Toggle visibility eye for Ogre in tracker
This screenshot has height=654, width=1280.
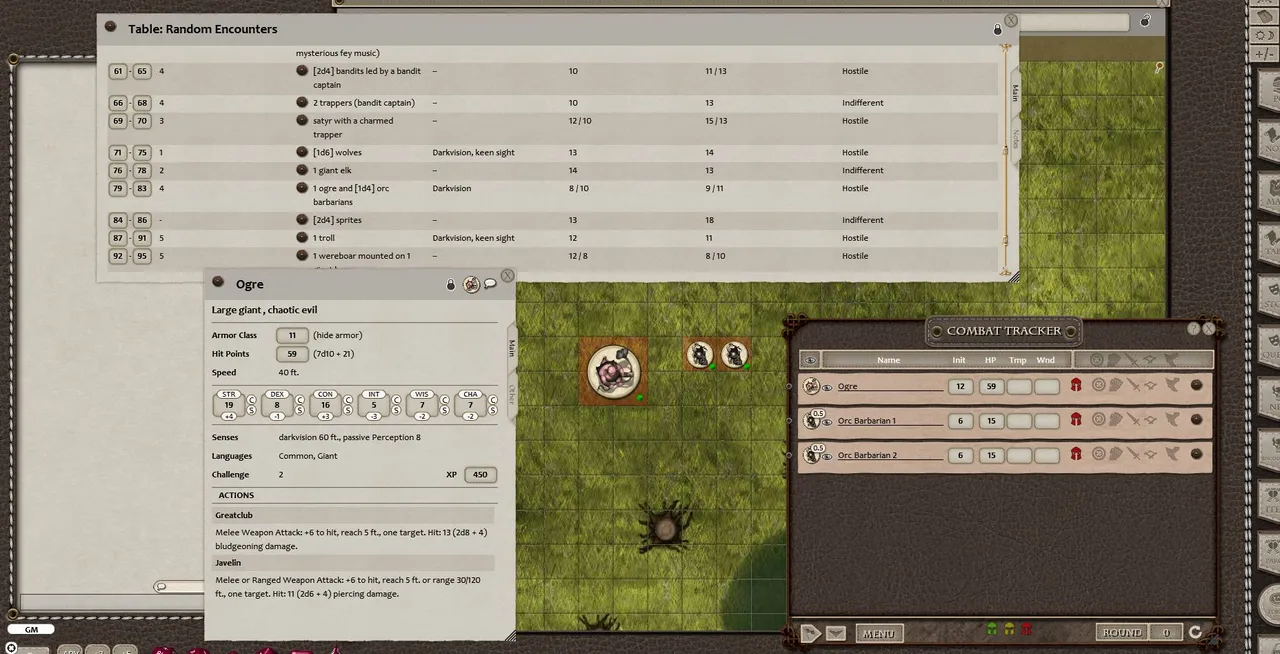click(x=828, y=387)
